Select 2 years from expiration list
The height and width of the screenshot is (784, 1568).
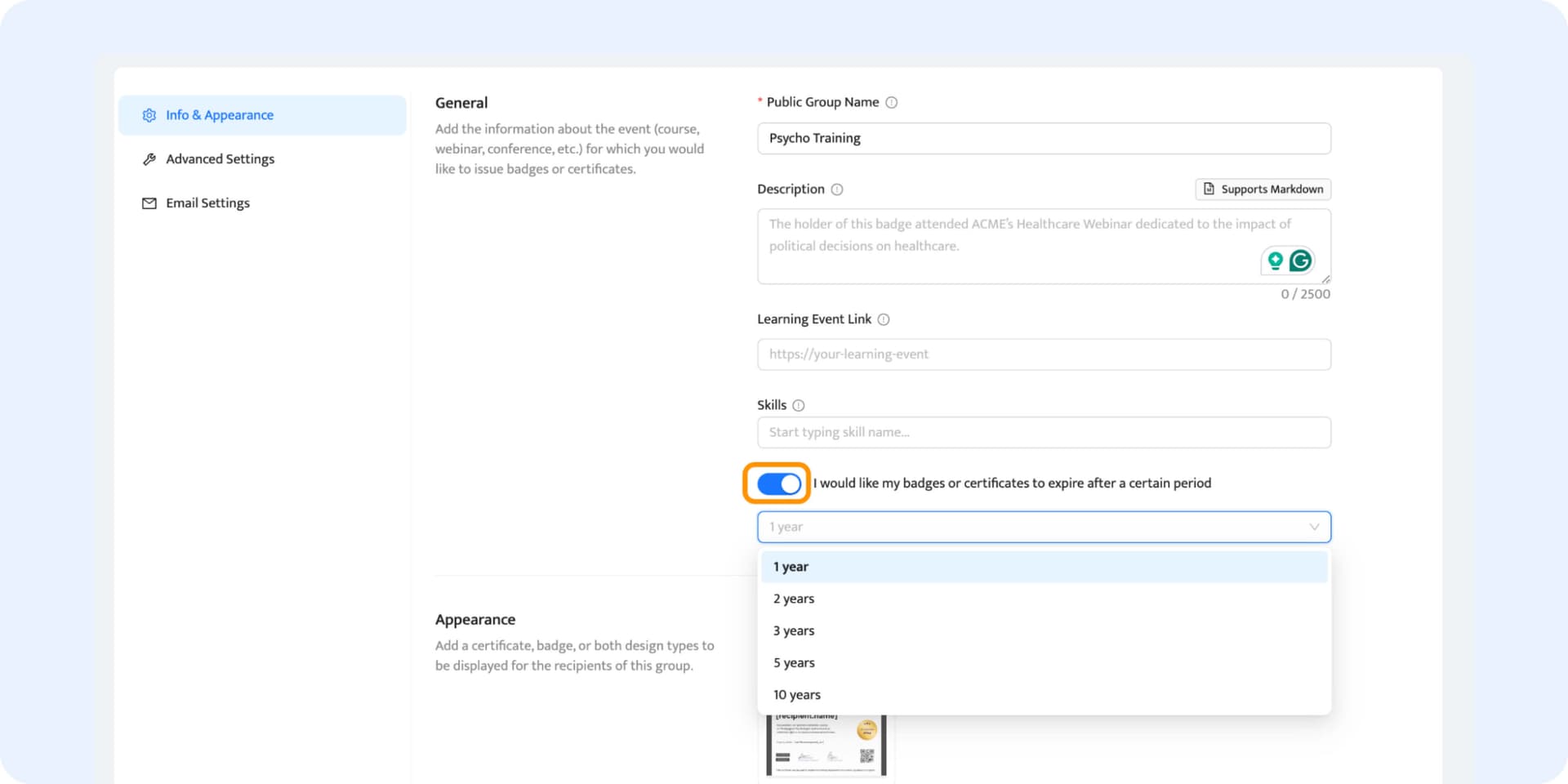794,599
